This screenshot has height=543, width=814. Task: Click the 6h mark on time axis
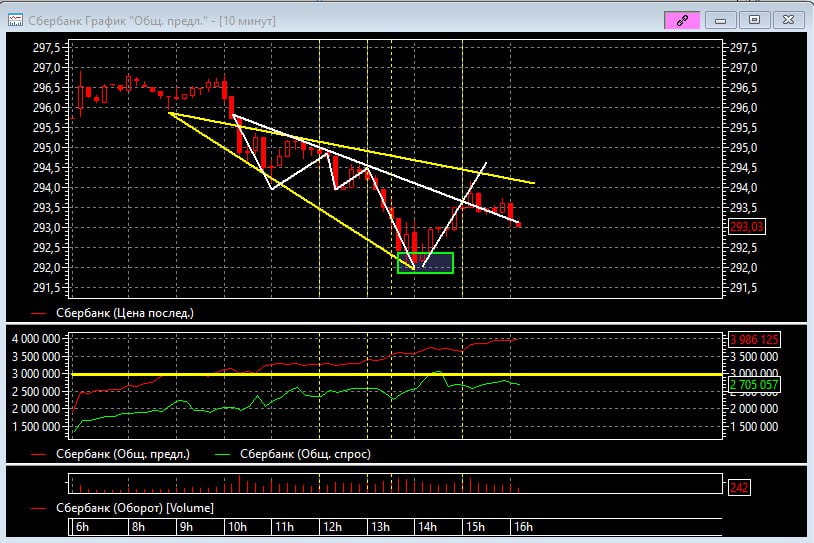point(82,527)
